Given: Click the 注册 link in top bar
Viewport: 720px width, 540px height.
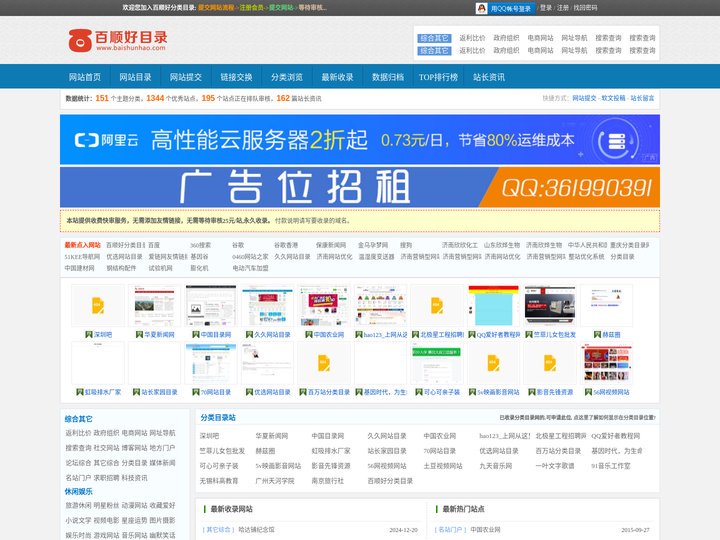Looking at the screenshot, I should 563,8.
